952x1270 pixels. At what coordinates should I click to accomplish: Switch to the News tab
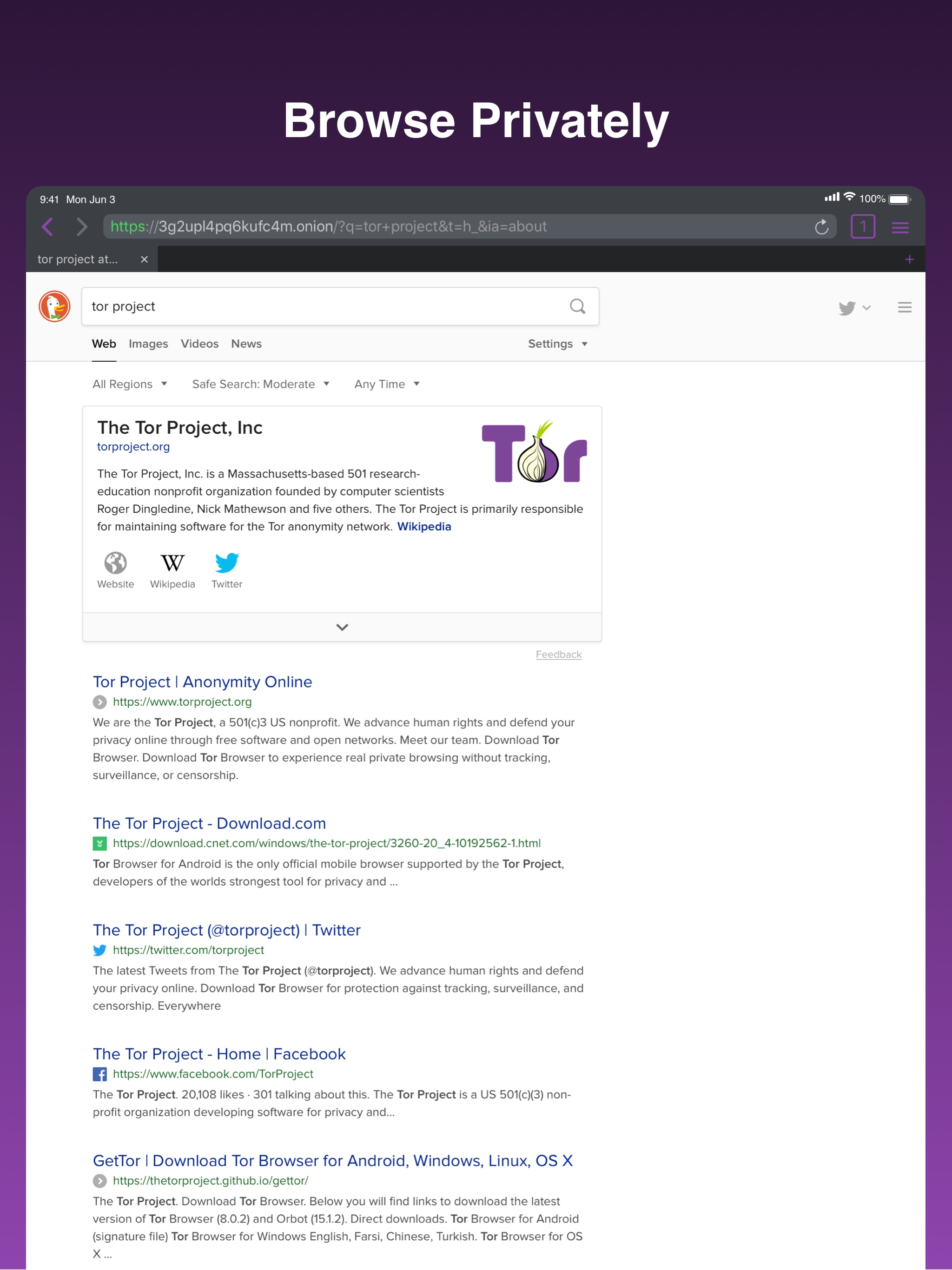(246, 344)
